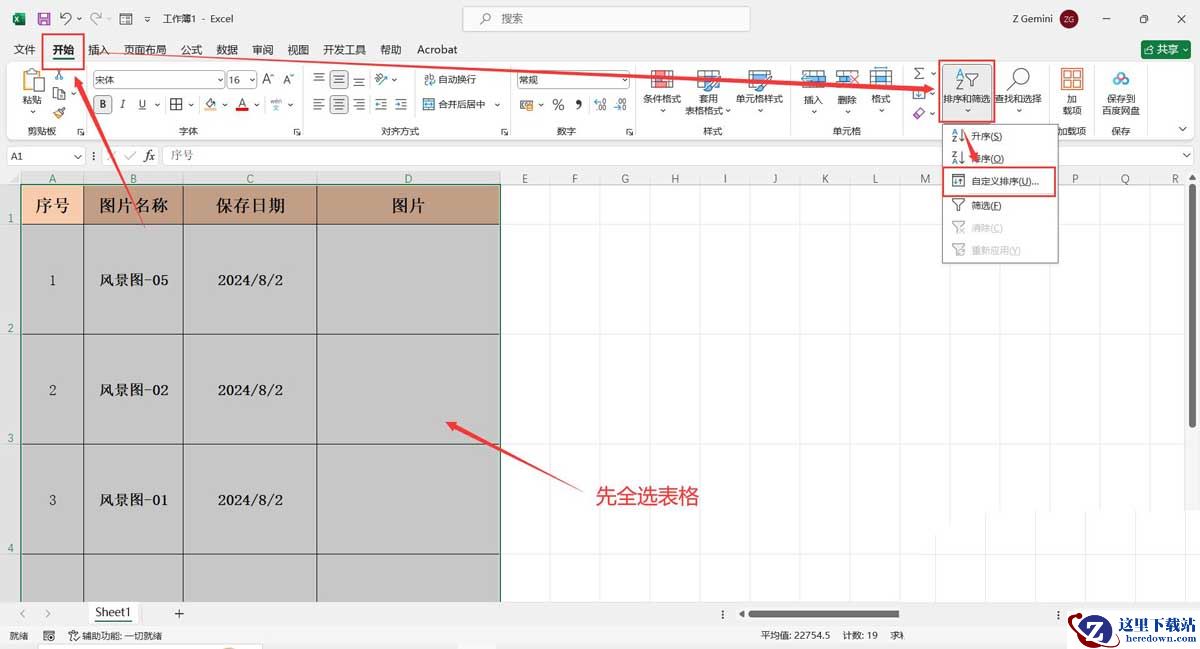The image size is (1200, 649).
Task: Toggle Wrap Text option
Action: click(450, 79)
